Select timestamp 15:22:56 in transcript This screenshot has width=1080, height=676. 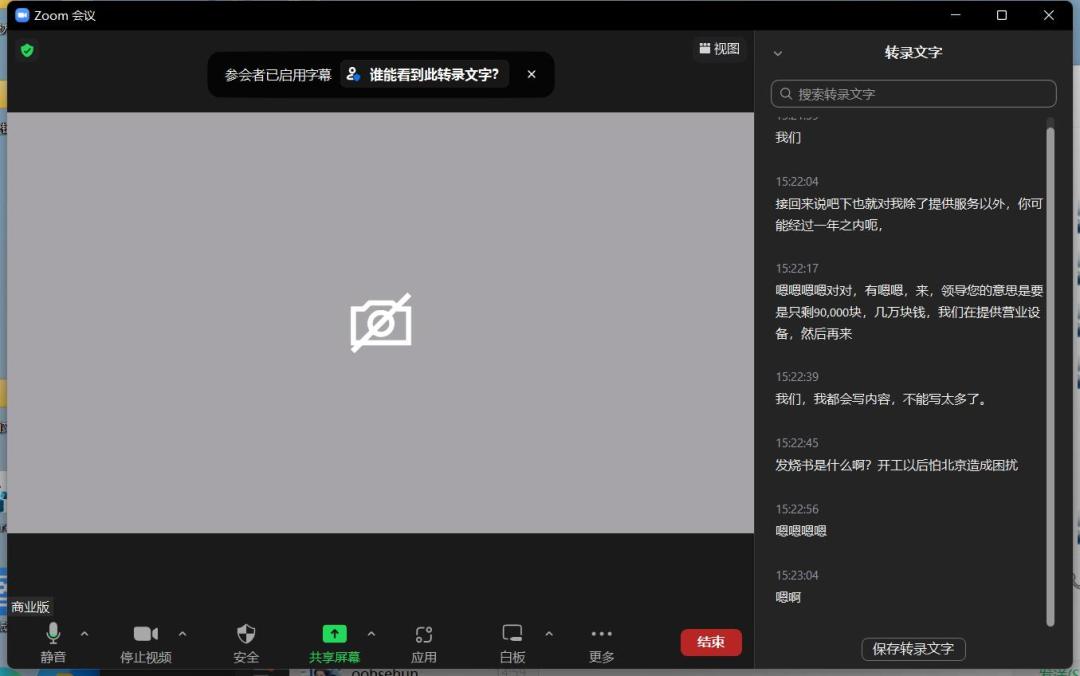pos(797,509)
